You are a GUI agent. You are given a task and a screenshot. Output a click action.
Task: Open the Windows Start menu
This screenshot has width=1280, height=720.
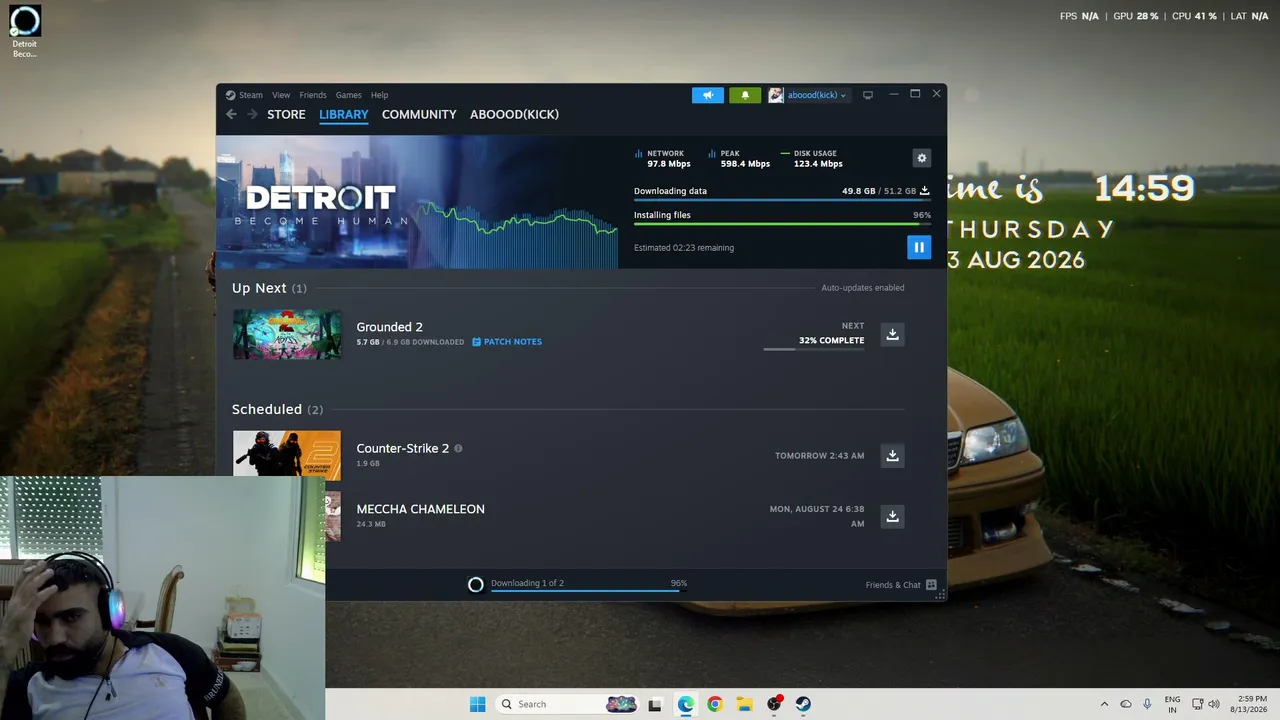(x=477, y=704)
